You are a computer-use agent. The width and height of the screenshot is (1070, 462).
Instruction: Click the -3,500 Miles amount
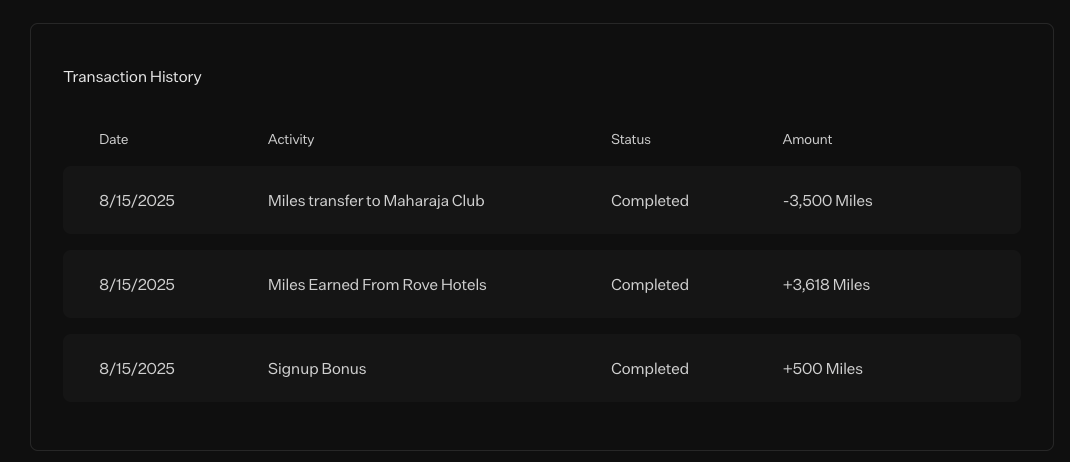(827, 201)
